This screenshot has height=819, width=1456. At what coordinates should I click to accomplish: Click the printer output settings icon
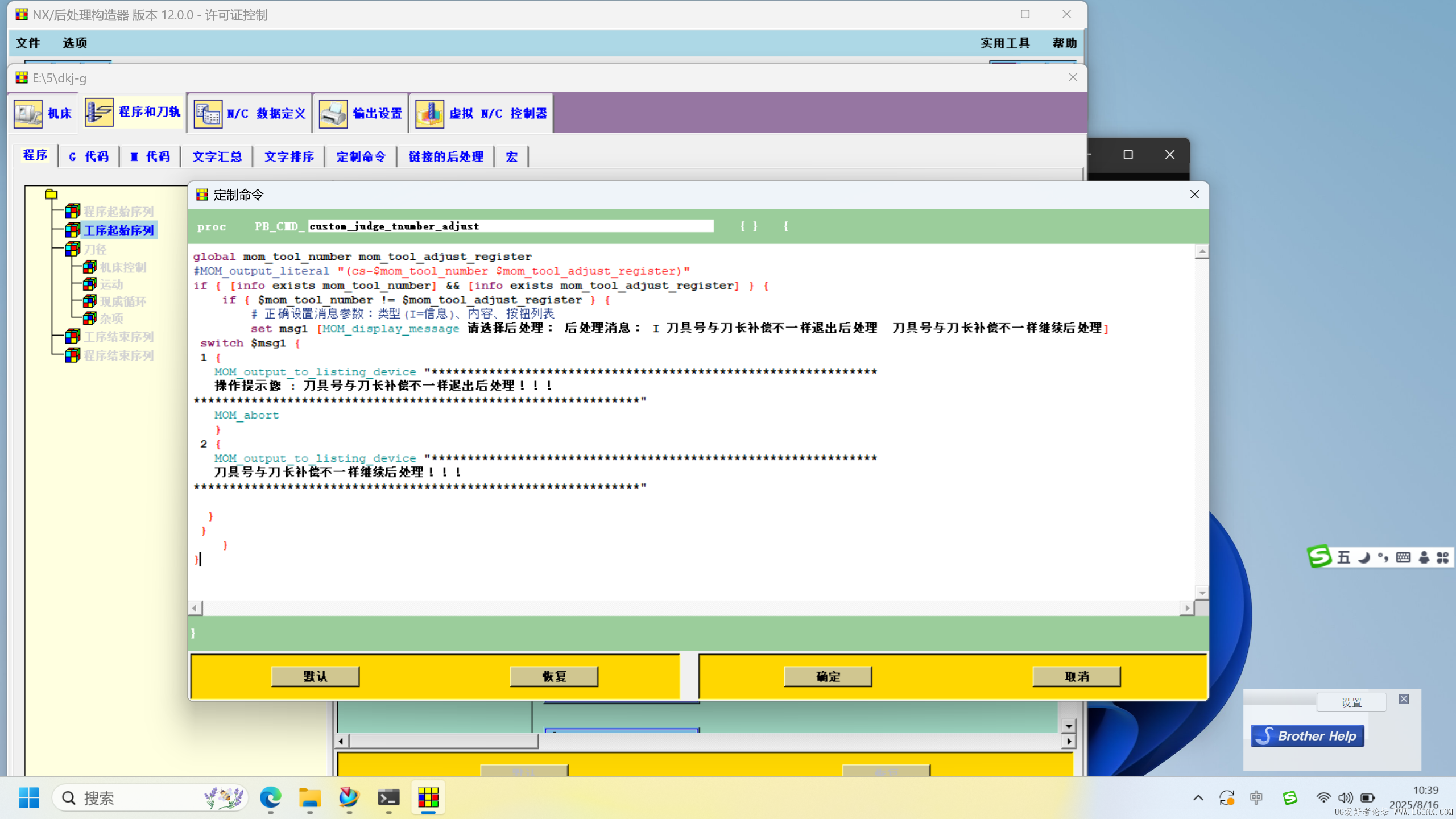click(333, 114)
